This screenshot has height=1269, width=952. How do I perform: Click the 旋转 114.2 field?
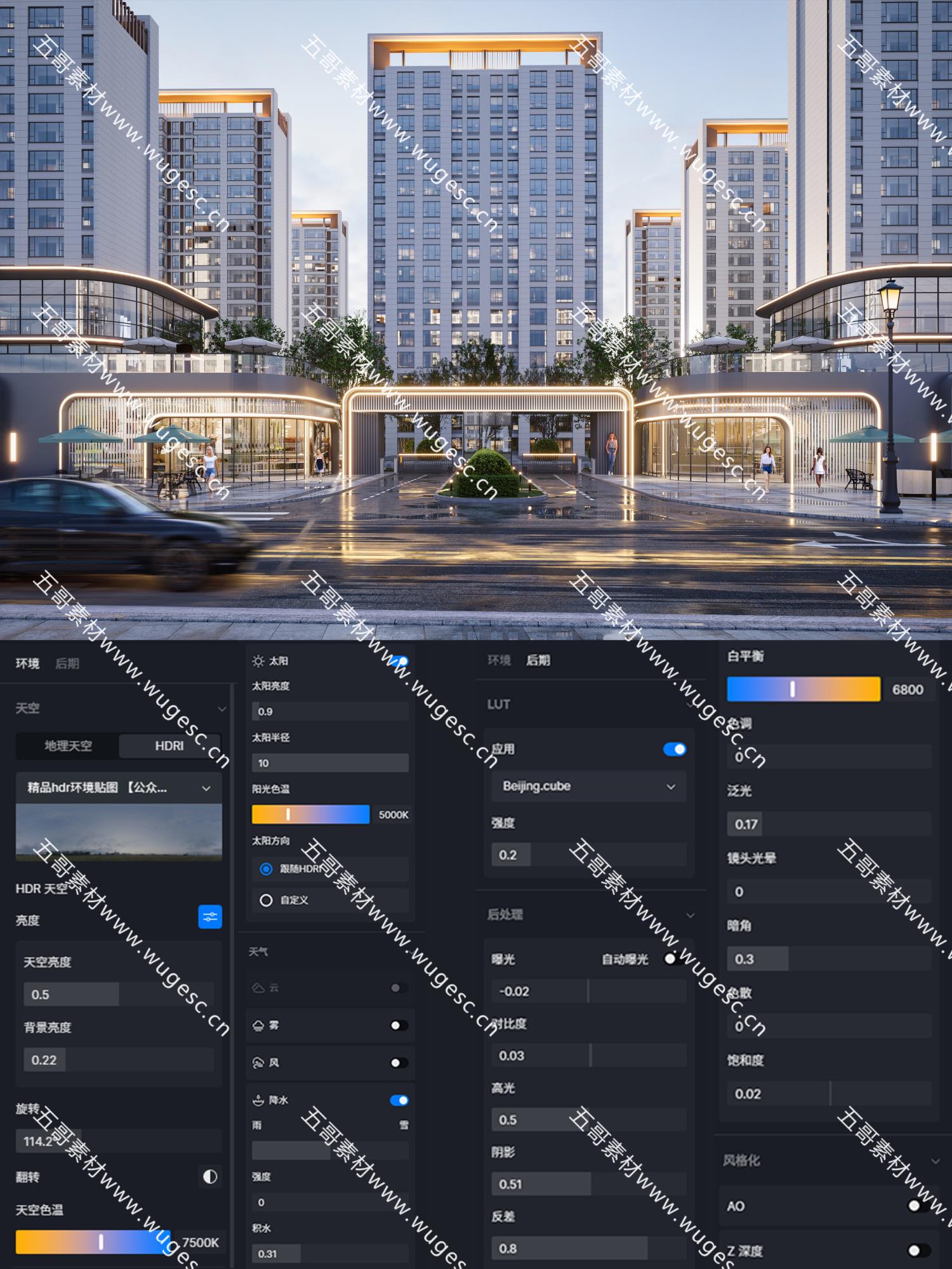coord(119,1141)
